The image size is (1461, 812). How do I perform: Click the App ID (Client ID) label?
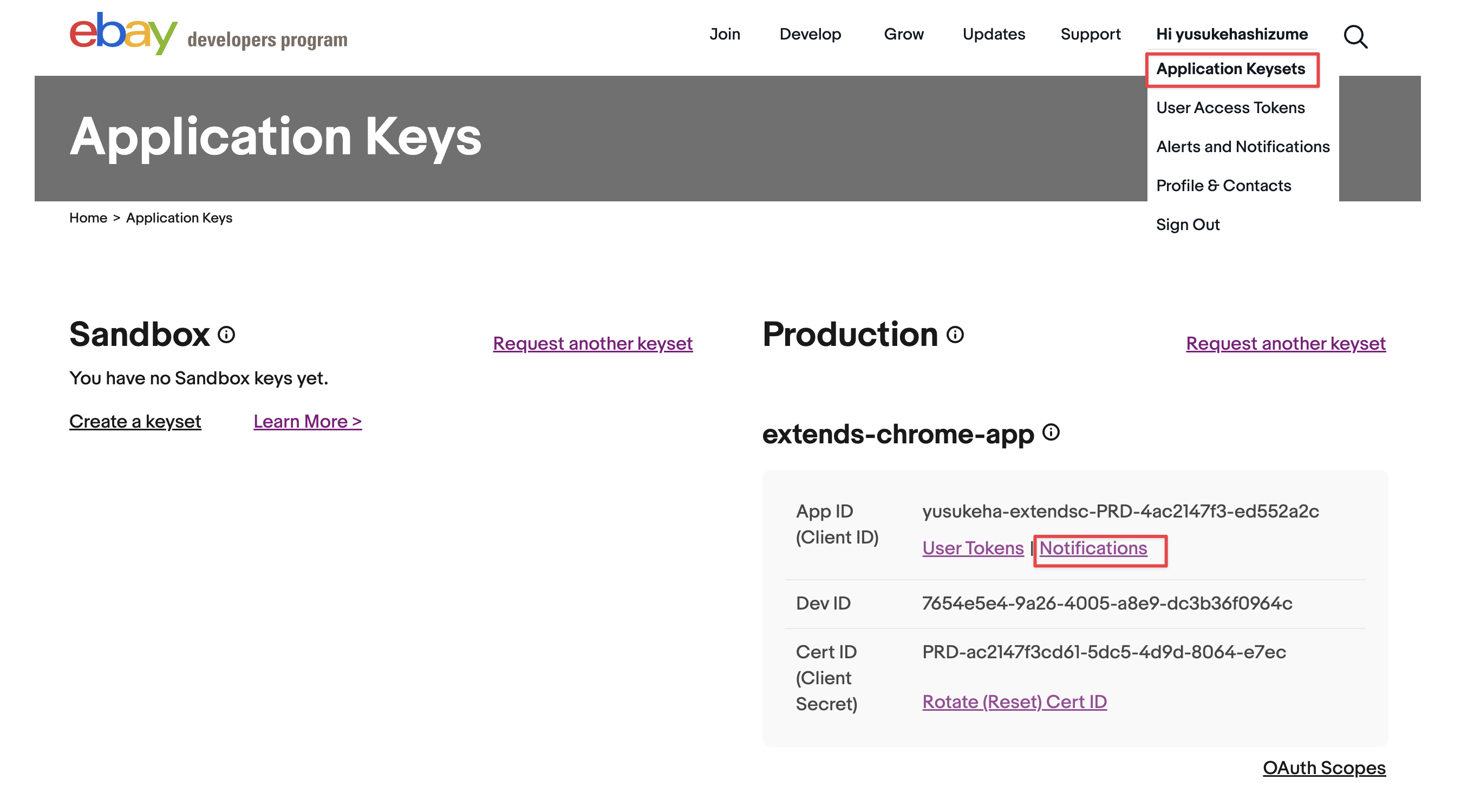[837, 525]
